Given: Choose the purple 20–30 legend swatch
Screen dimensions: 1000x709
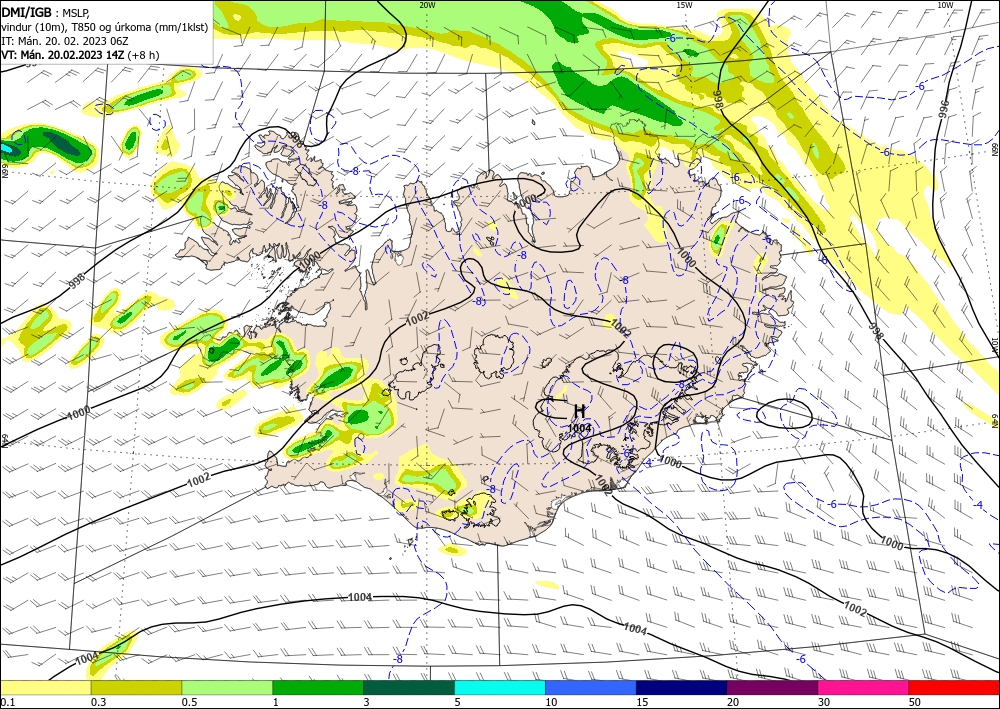Looking at the screenshot, I should (772, 687).
